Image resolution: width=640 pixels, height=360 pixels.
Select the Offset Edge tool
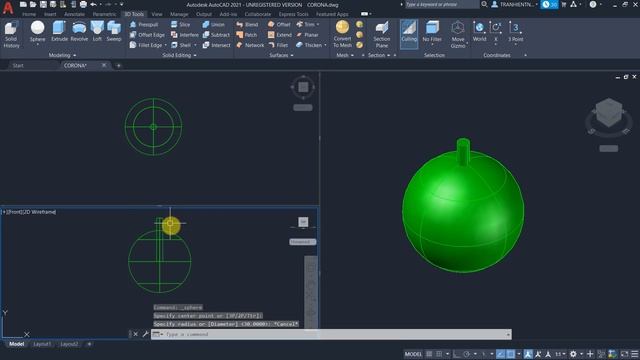[x=147, y=35]
